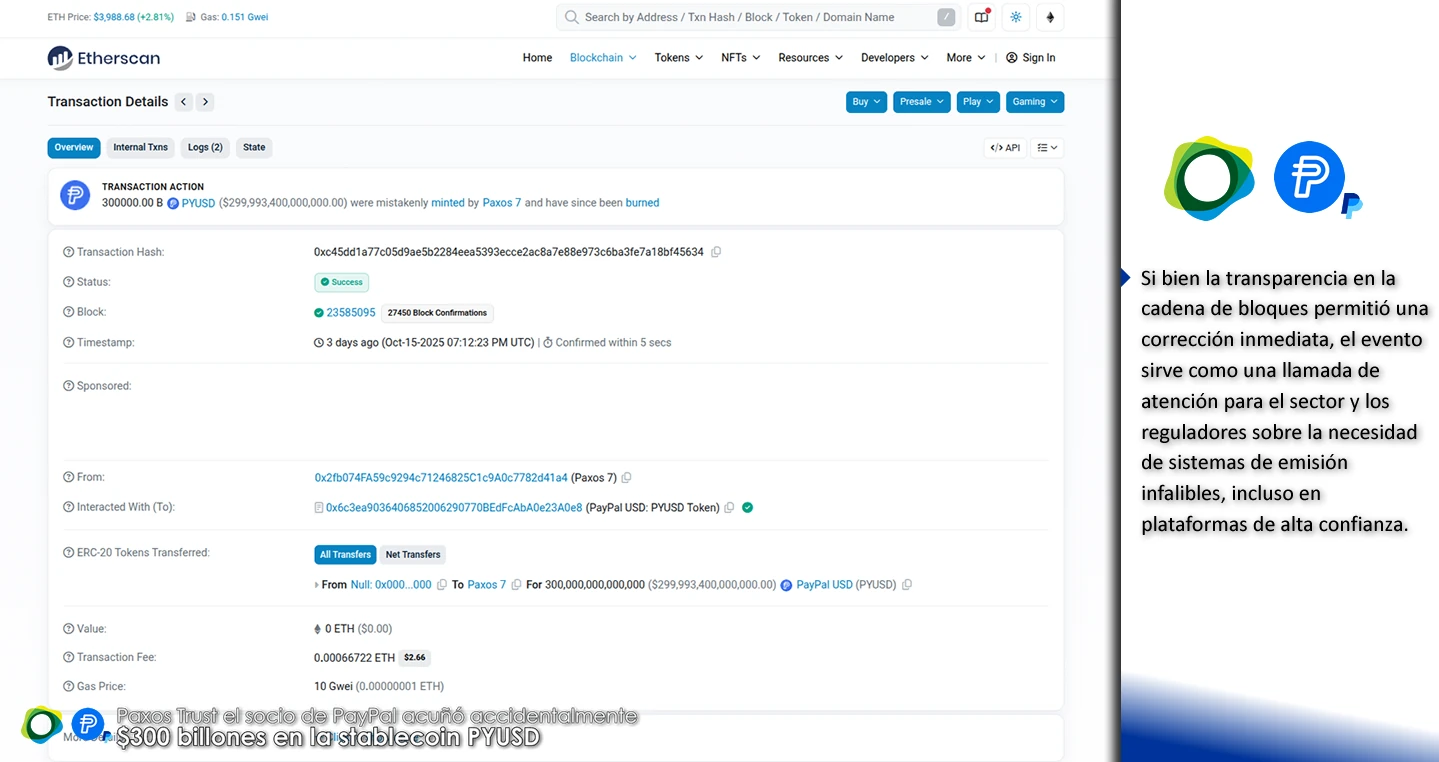Switch to Net Transfers view
This screenshot has width=1439, height=762.
click(x=412, y=554)
